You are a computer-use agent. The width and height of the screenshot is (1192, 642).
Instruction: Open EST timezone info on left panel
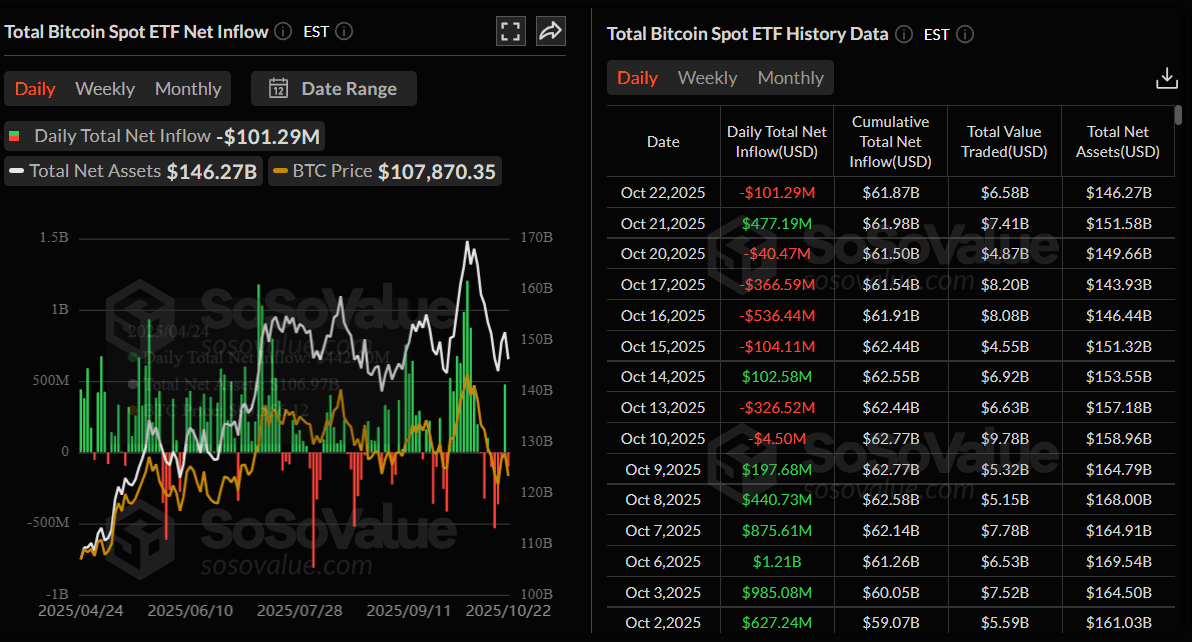click(343, 31)
